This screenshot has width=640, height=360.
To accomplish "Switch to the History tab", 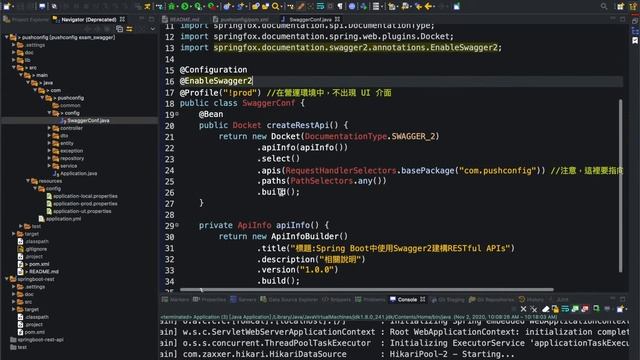I will pos(531,299).
